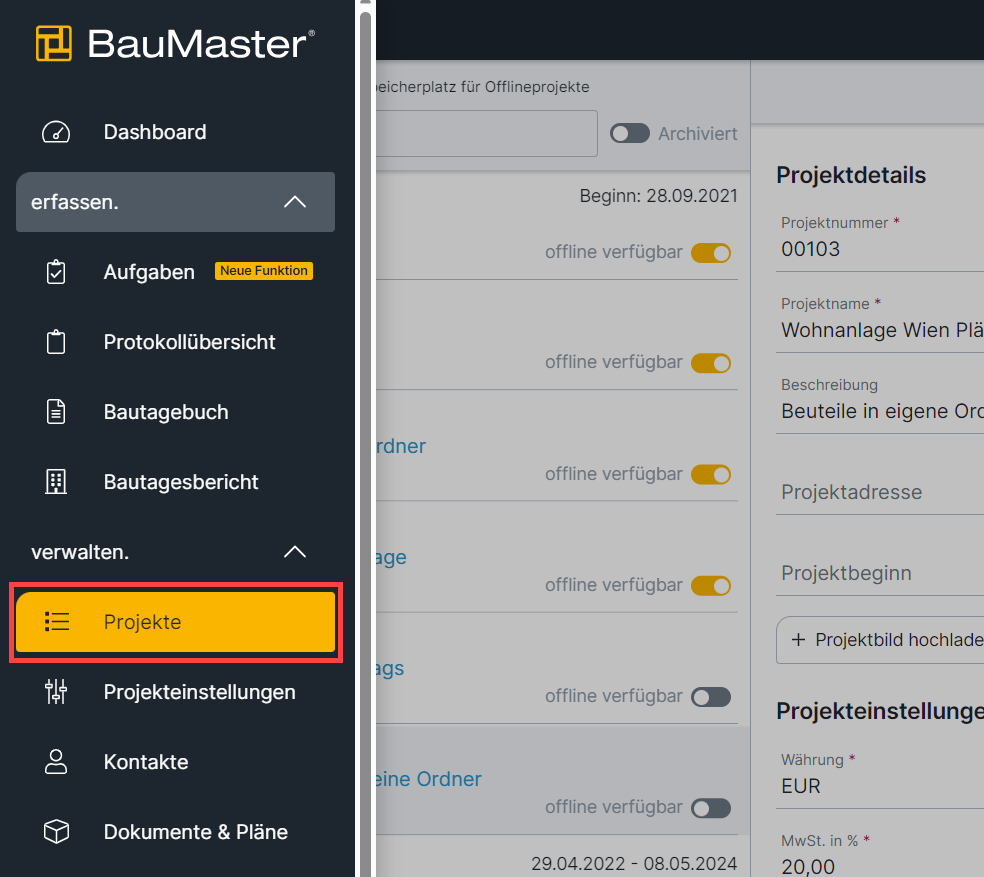984x877 pixels.
Task: Open the Aufgaben menu item
Action: tap(175, 272)
